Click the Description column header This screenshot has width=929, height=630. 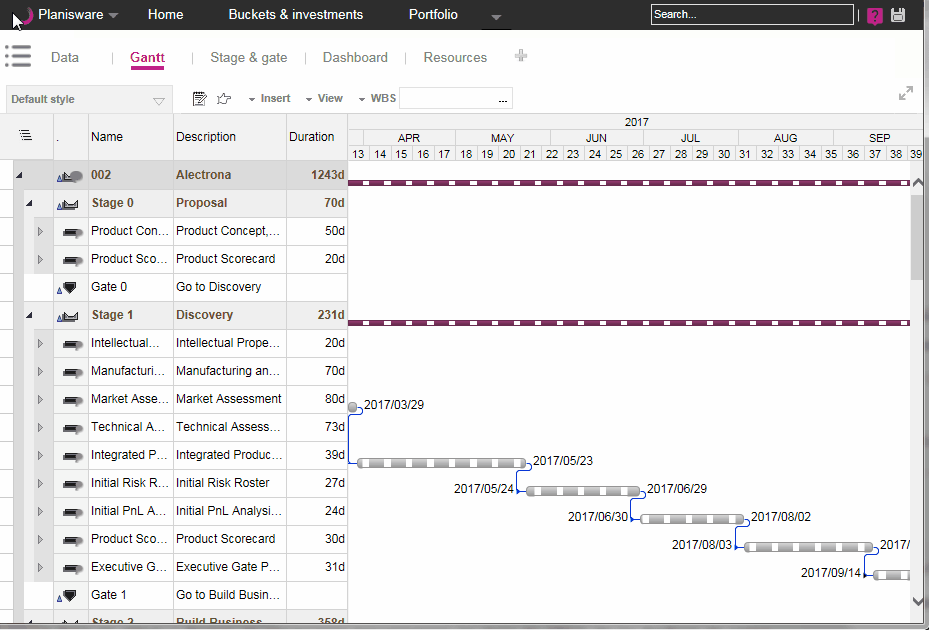click(x=230, y=137)
